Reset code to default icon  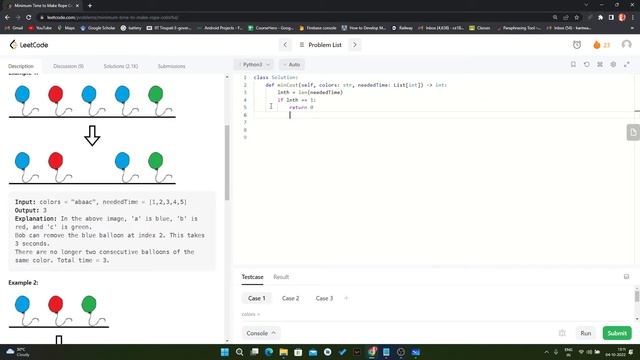[587, 64]
